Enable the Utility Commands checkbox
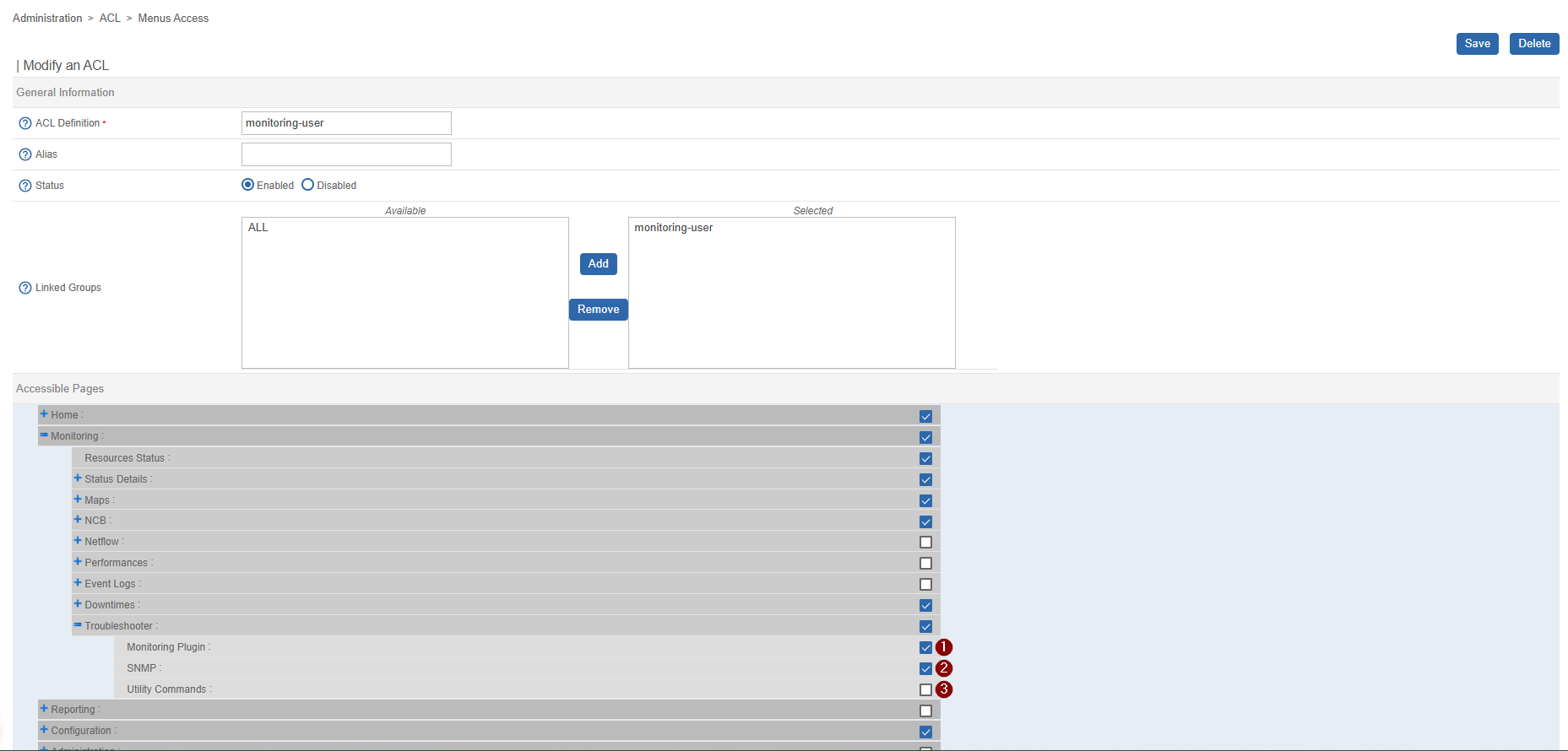 point(925,689)
